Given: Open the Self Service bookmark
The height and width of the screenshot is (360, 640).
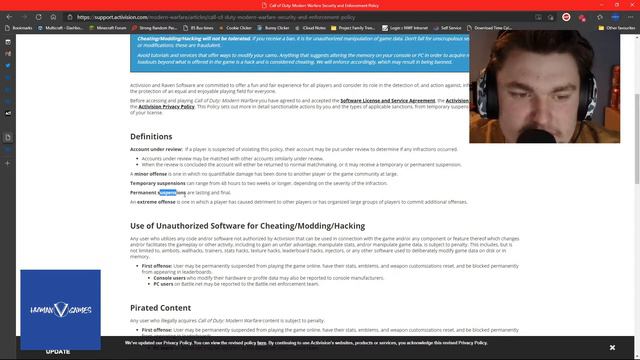Looking at the screenshot, I should (447, 28).
